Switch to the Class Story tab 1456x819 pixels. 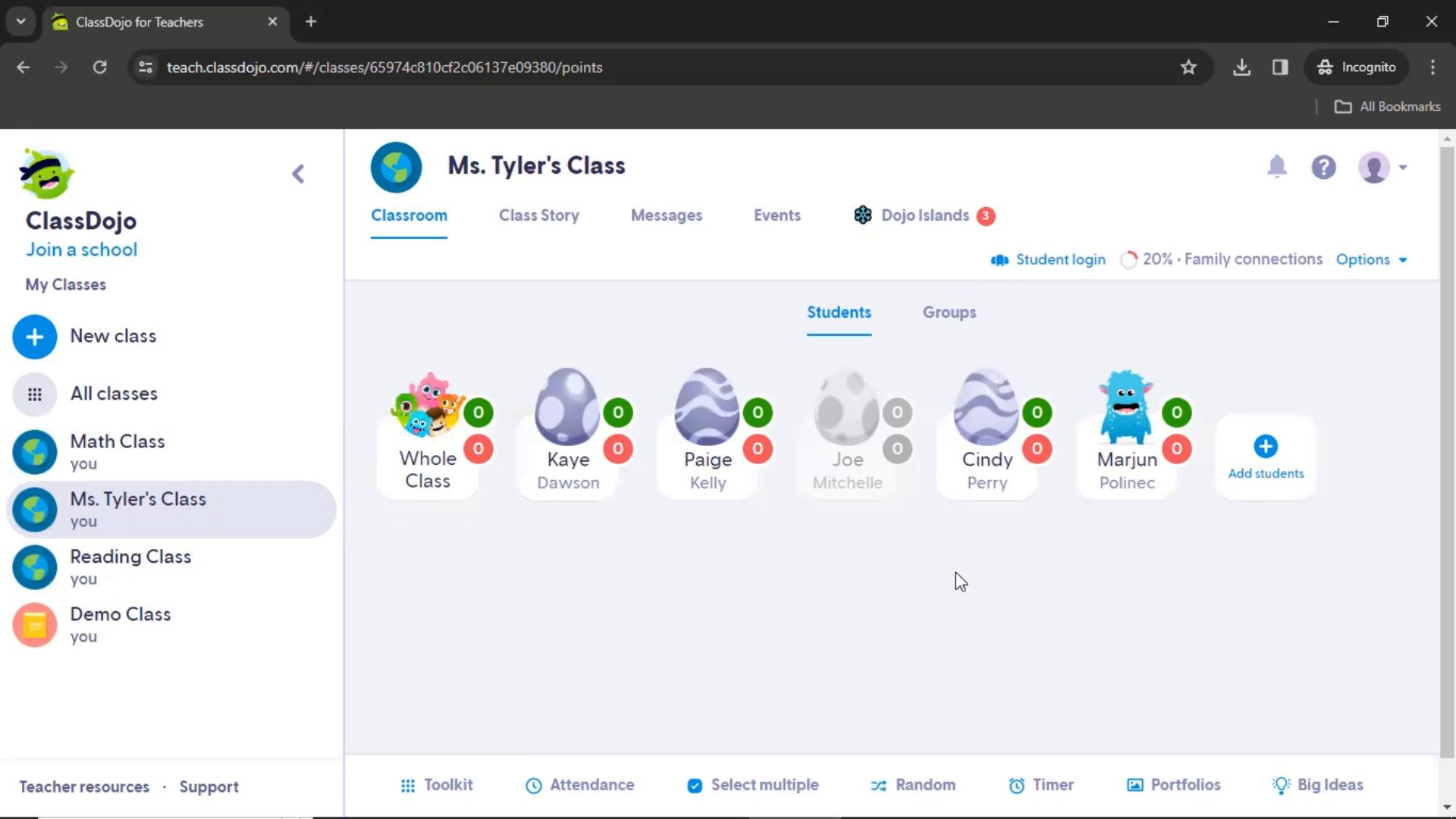[539, 215]
